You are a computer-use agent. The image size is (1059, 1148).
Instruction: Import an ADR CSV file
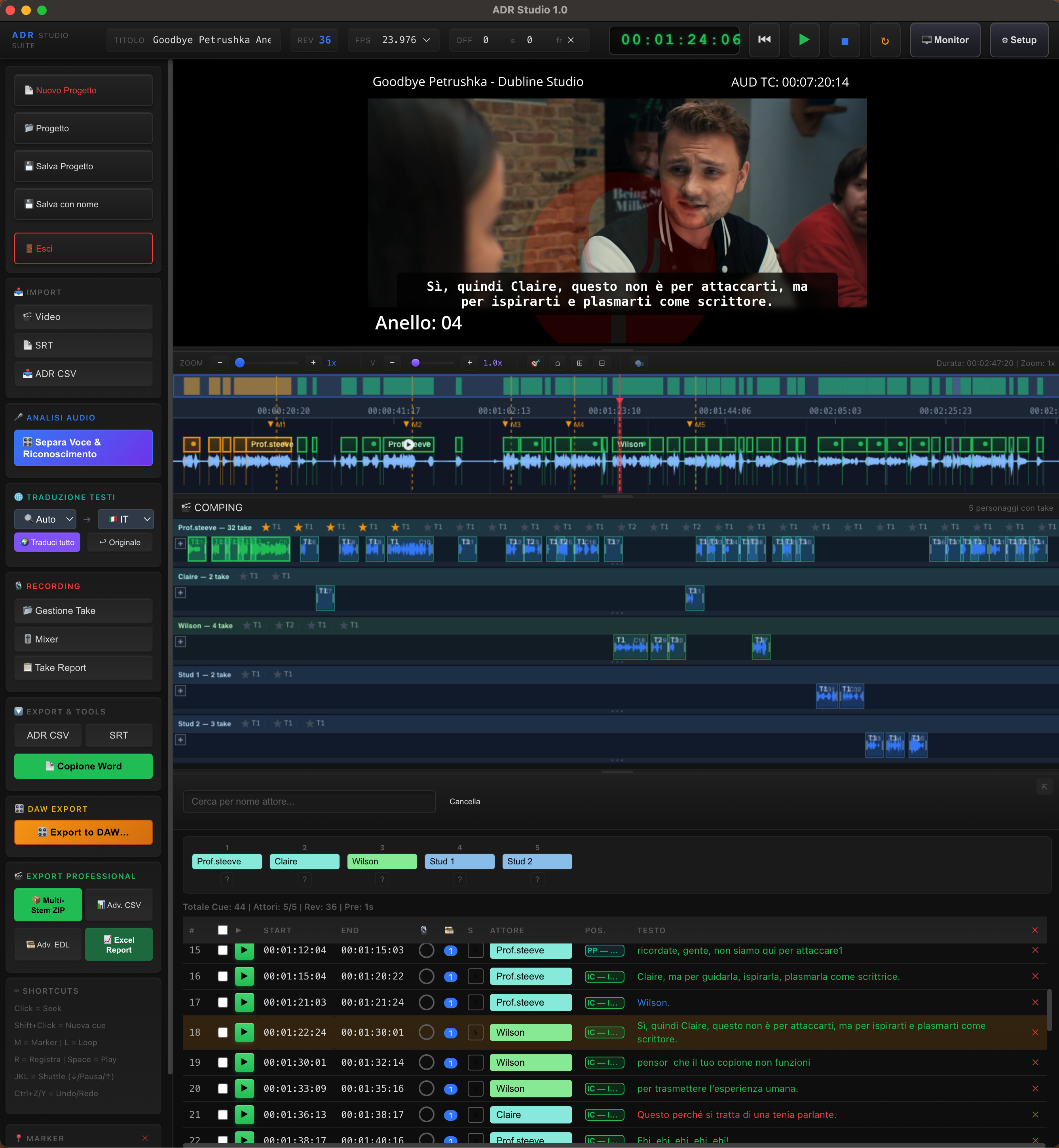pos(84,373)
